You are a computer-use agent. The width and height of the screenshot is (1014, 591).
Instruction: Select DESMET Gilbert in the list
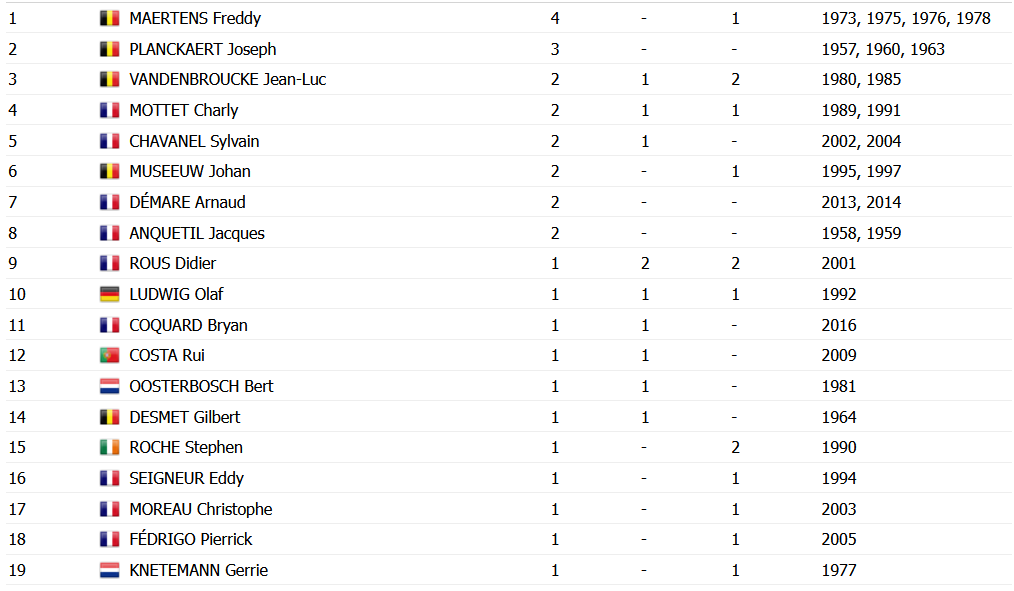(x=185, y=417)
